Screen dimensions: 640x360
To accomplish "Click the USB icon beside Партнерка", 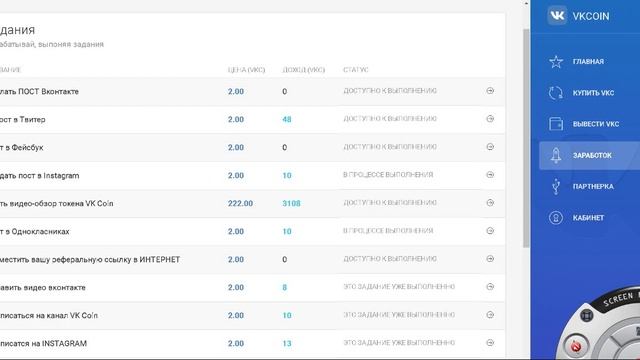I will (x=556, y=187).
